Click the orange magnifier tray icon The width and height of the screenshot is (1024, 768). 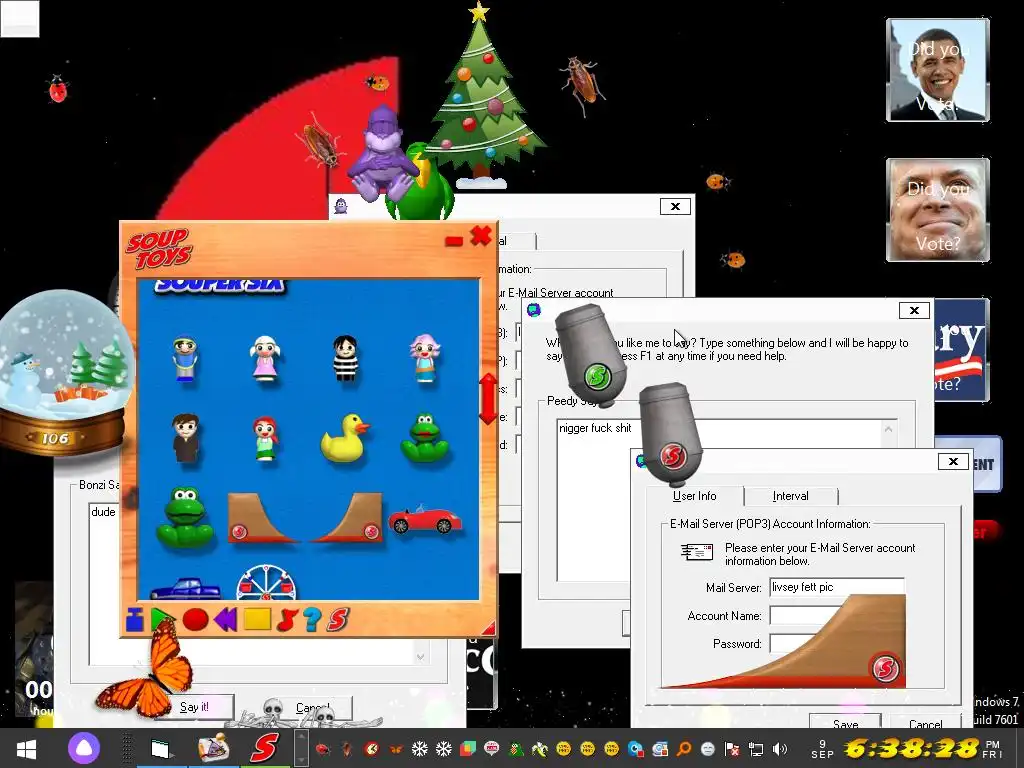point(683,748)
